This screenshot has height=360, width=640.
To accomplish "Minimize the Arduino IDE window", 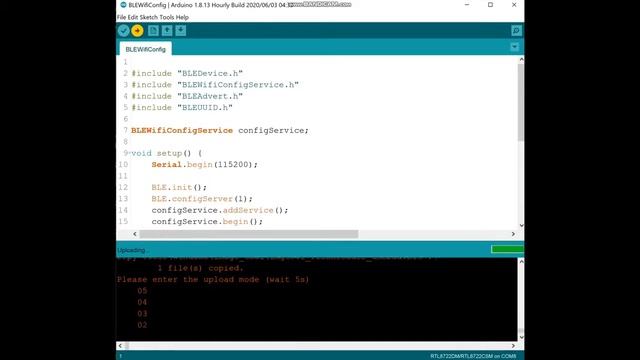I will click(x=467, y=5).
